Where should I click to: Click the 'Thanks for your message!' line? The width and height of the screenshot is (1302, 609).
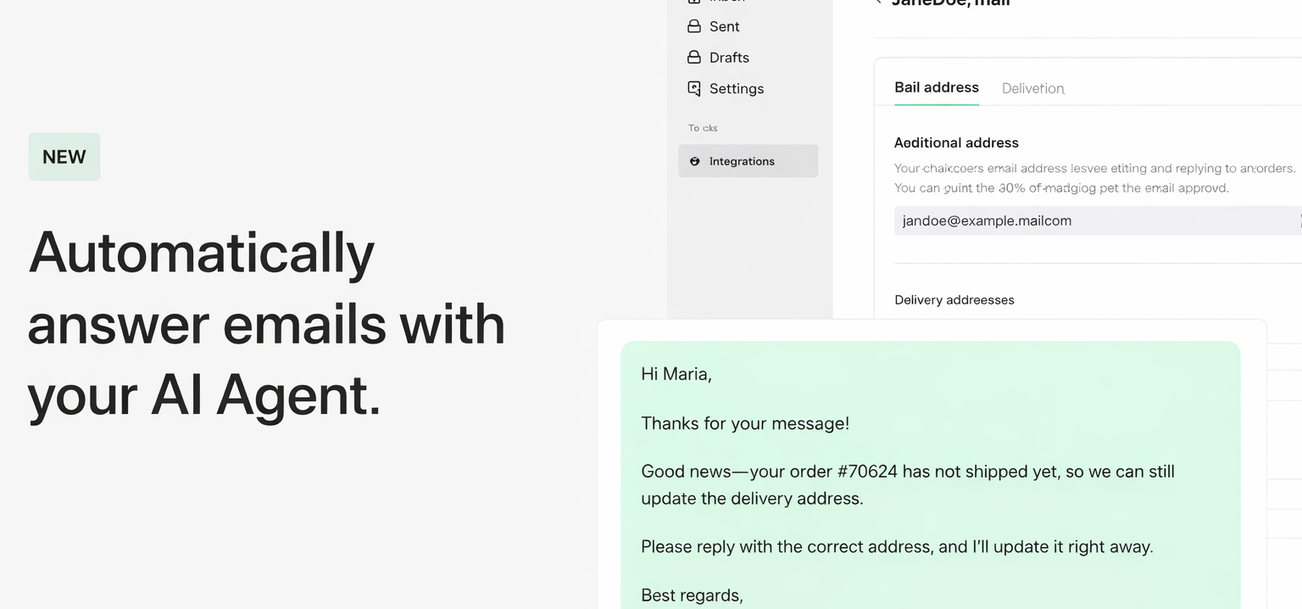click(745, 423)
